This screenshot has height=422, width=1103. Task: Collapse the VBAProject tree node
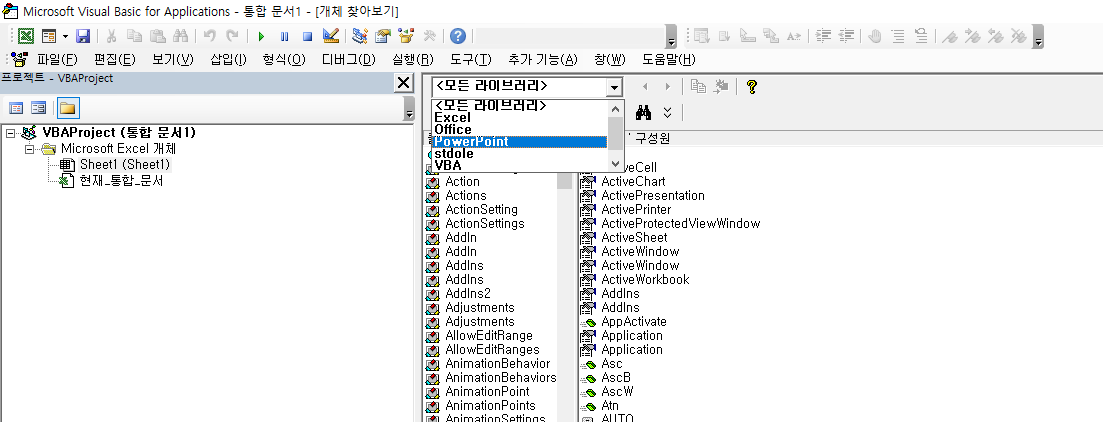tap(10, 132)
